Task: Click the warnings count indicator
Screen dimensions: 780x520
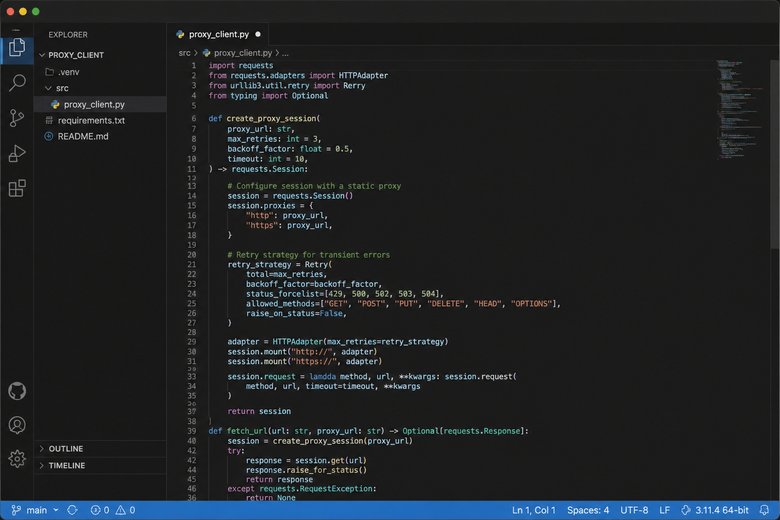Action: [x=125, y=510]
